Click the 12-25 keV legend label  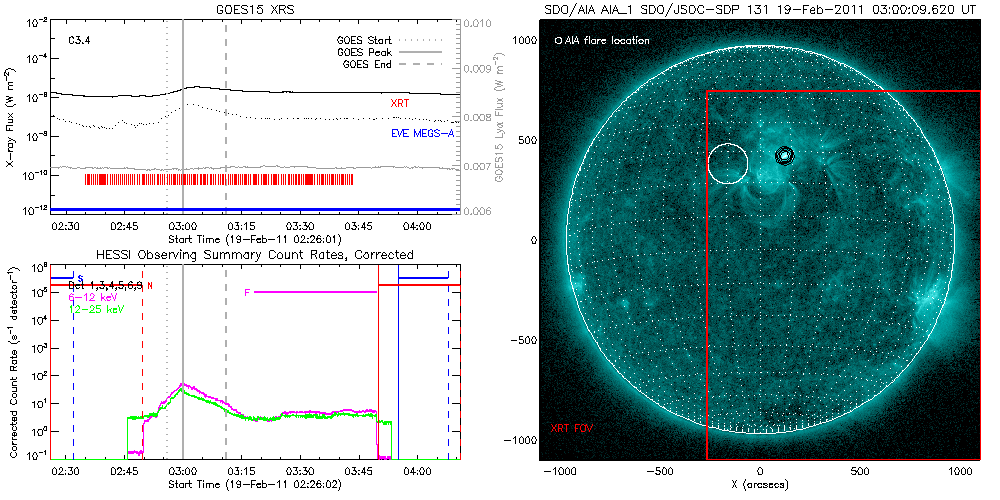coord(97,310)
